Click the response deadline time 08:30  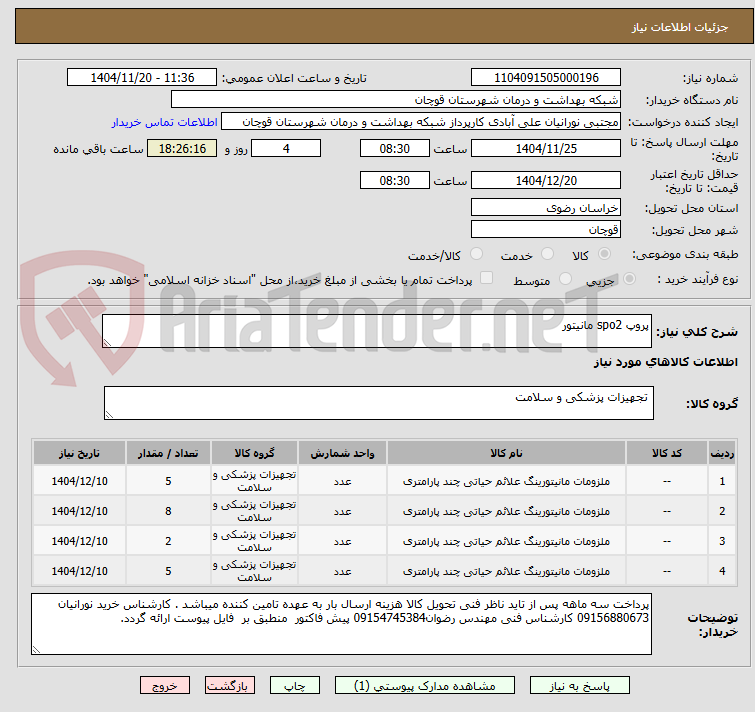coord(394,149)
